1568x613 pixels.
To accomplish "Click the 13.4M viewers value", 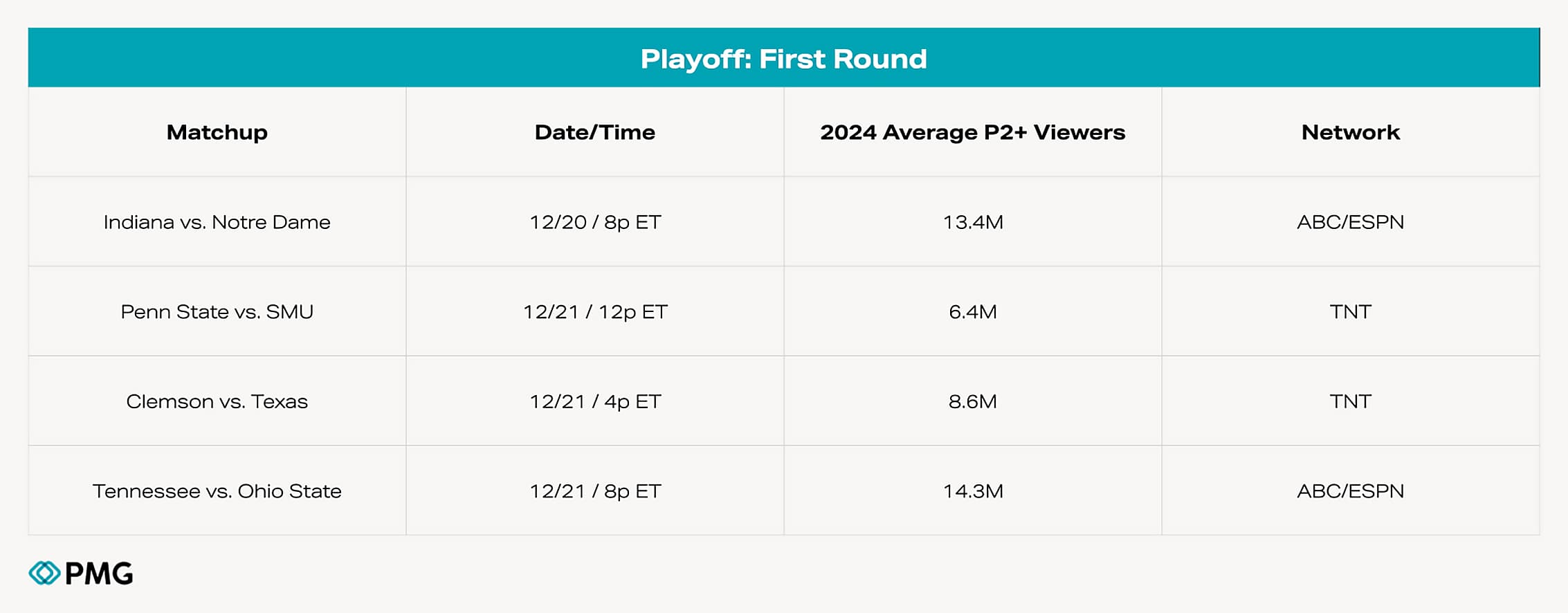I will [x=972, y=222].
